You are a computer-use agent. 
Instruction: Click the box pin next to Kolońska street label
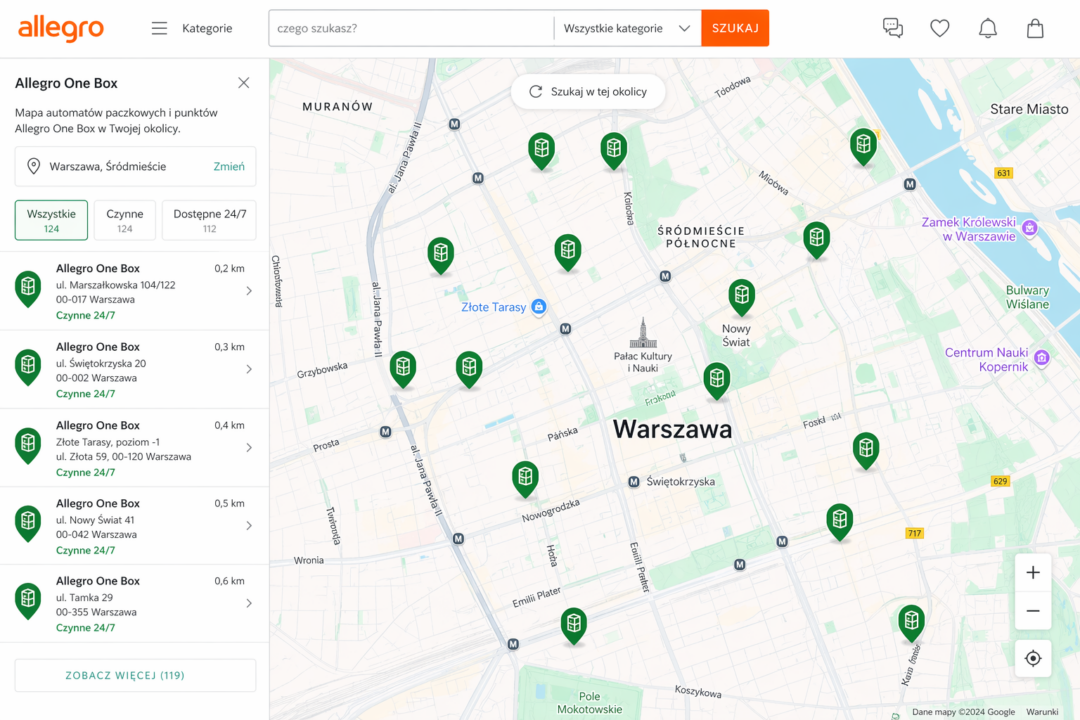(x=613, y=150)
